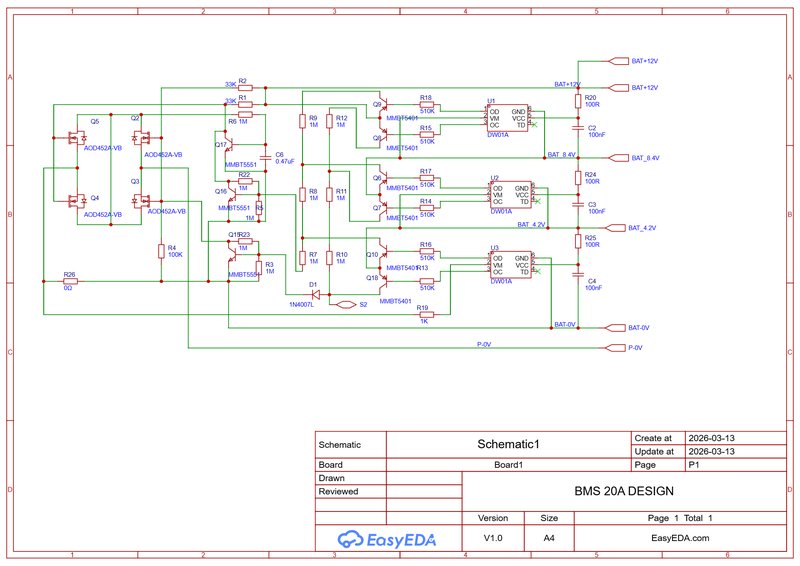Select resistor R9 1M

(302, 121)
